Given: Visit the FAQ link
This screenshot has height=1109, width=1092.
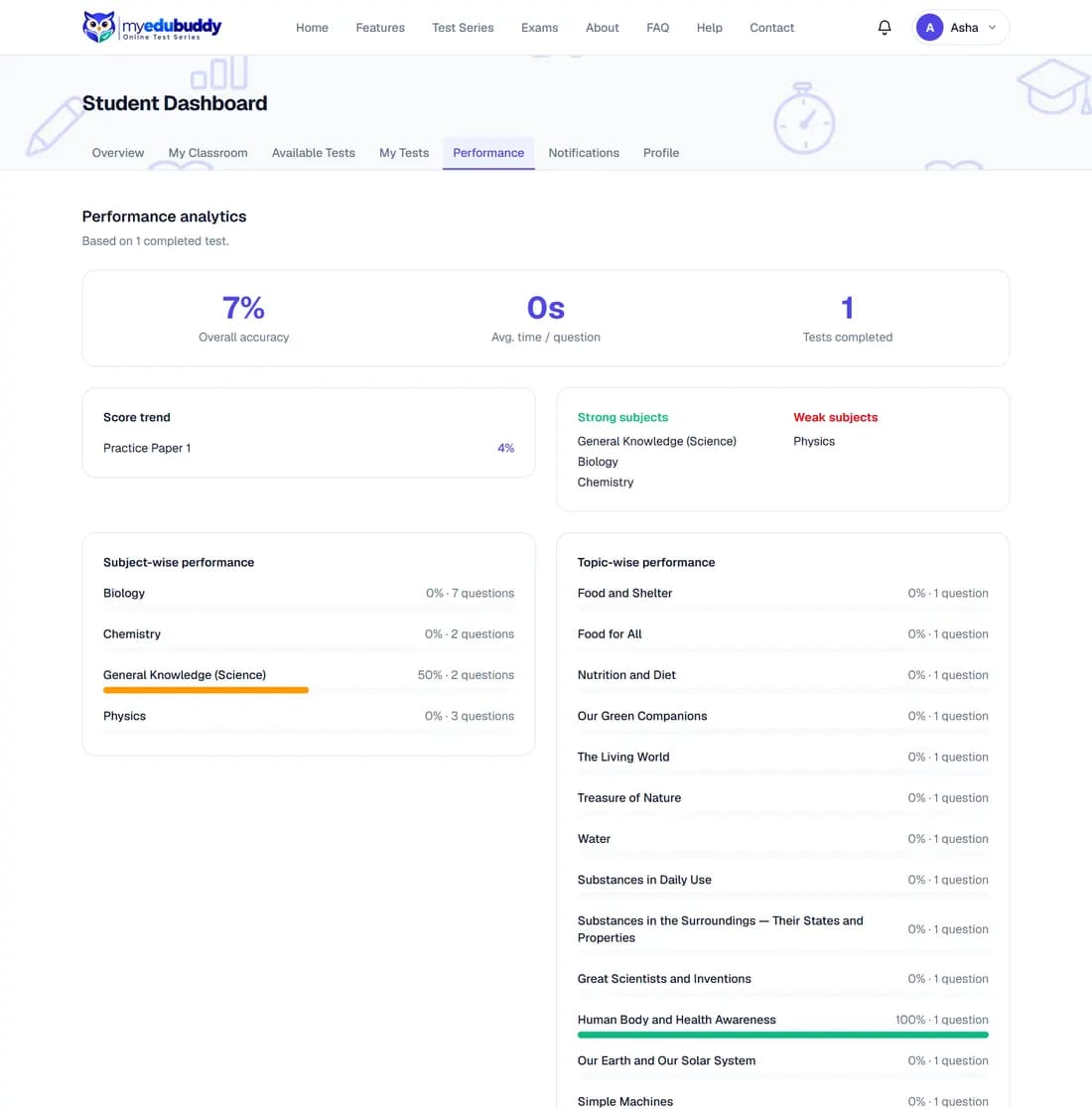Looking at the screenshot, I should tap(658, 28).
